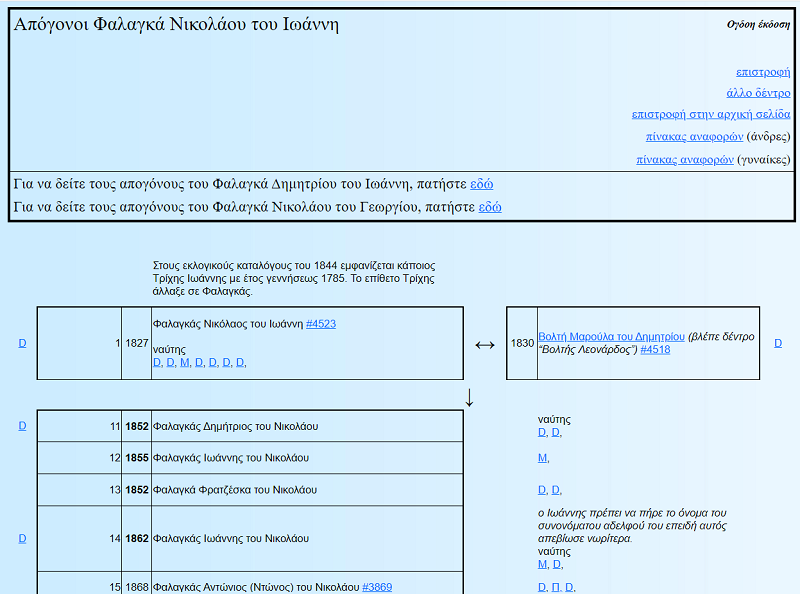Click the M link under Φαλαγκάς Νικόλαος ναύτης
Viewport: 800px width, 594px height.
pos(184,362)
